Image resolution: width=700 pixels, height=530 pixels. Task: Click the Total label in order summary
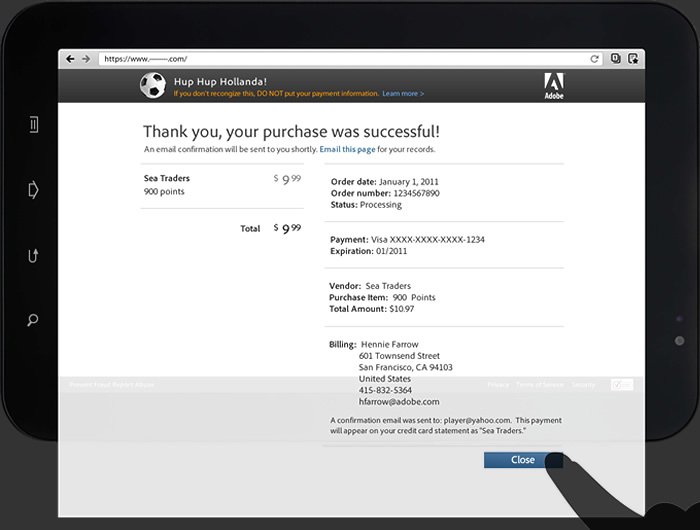(x=250, y=229)
